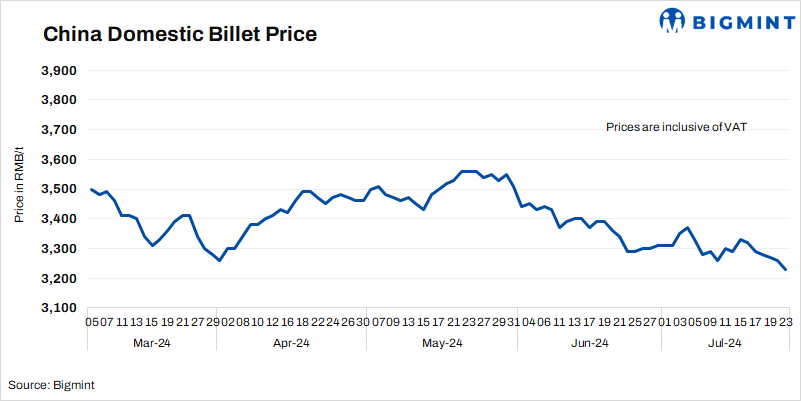Screen dimensions: 801x401
Task: Select the Apr-24 month label
Action: coord(291,343)
